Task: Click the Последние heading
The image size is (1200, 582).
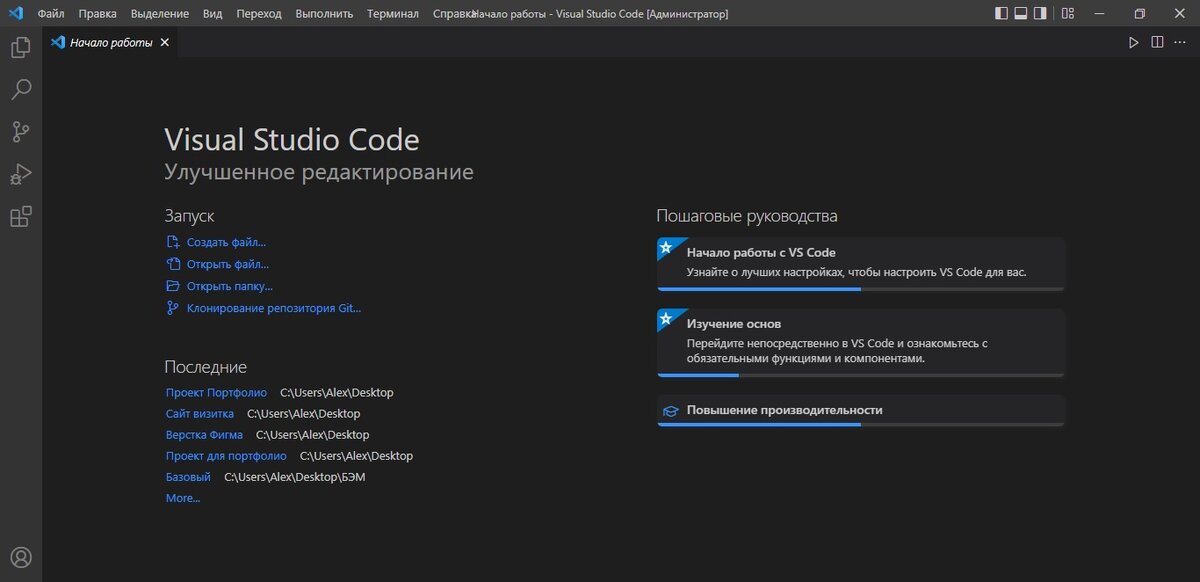Action: 205,368
